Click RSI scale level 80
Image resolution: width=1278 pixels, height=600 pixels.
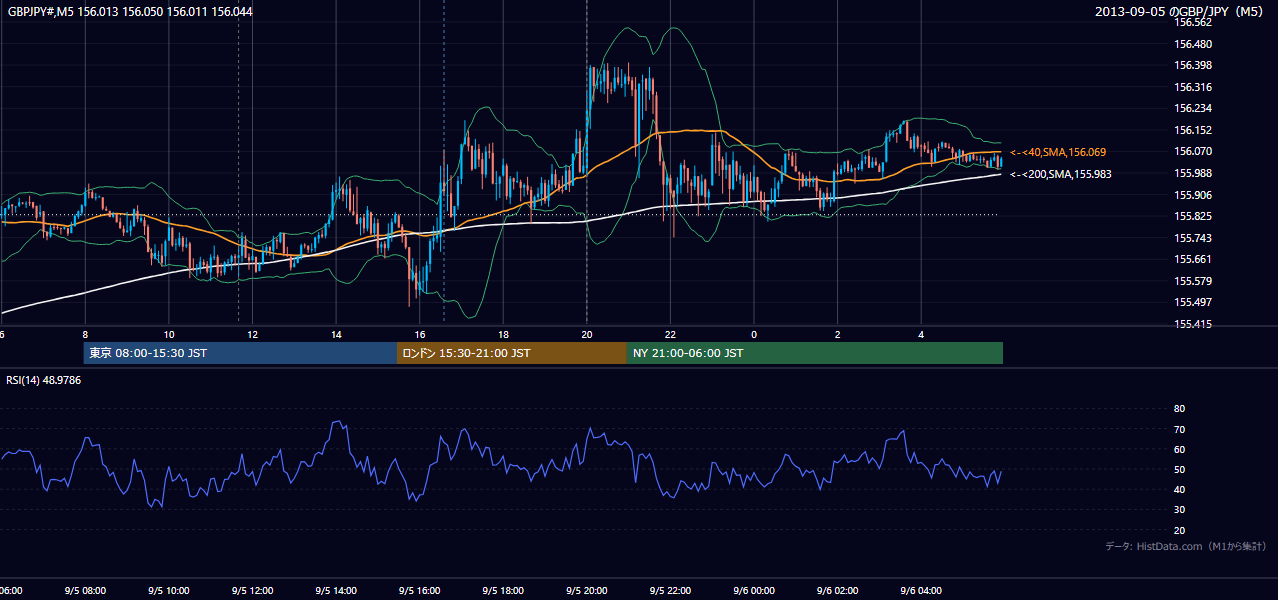(x=1179, y=409)
